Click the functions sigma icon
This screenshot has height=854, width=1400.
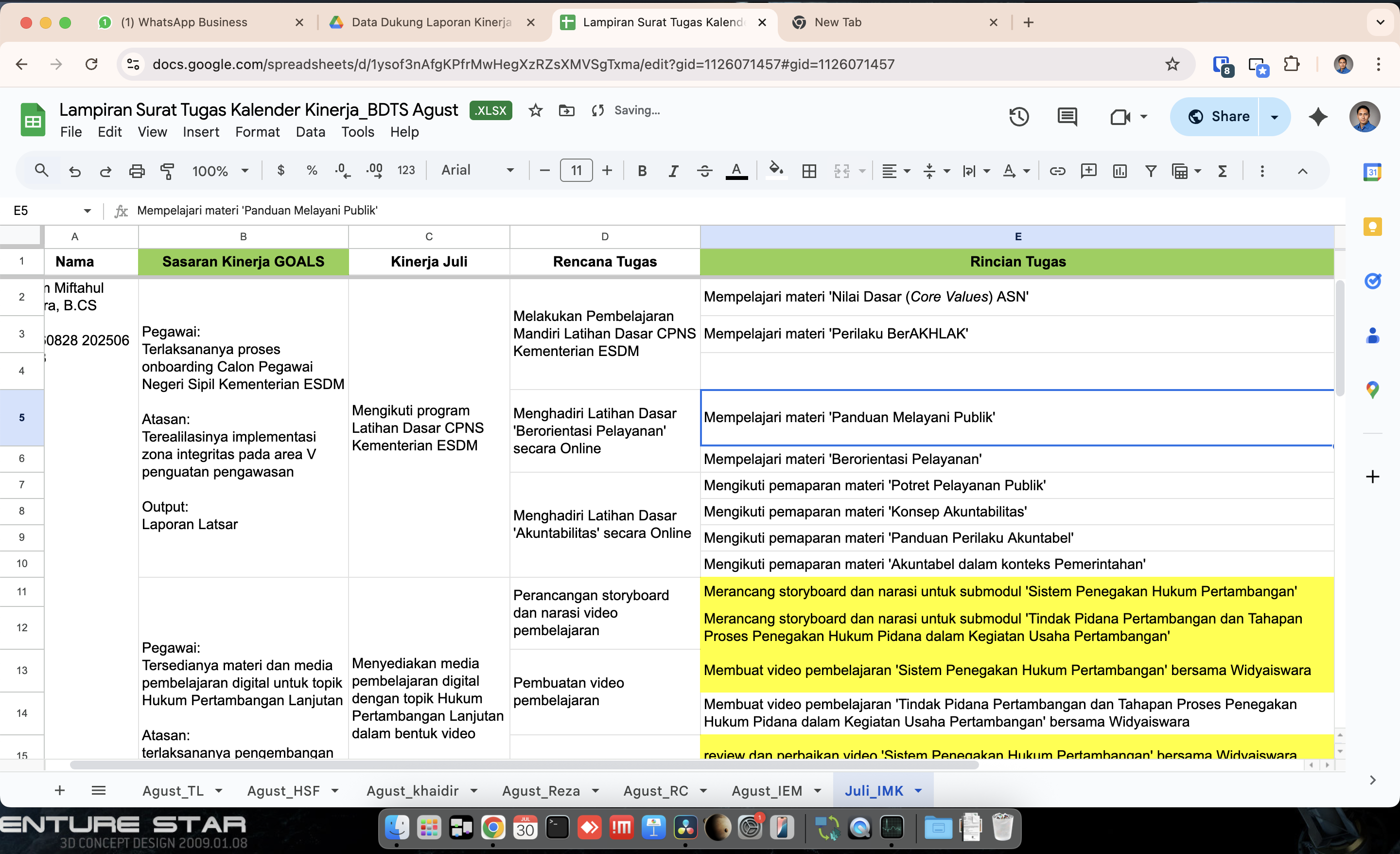click(x=1223, y=171)
